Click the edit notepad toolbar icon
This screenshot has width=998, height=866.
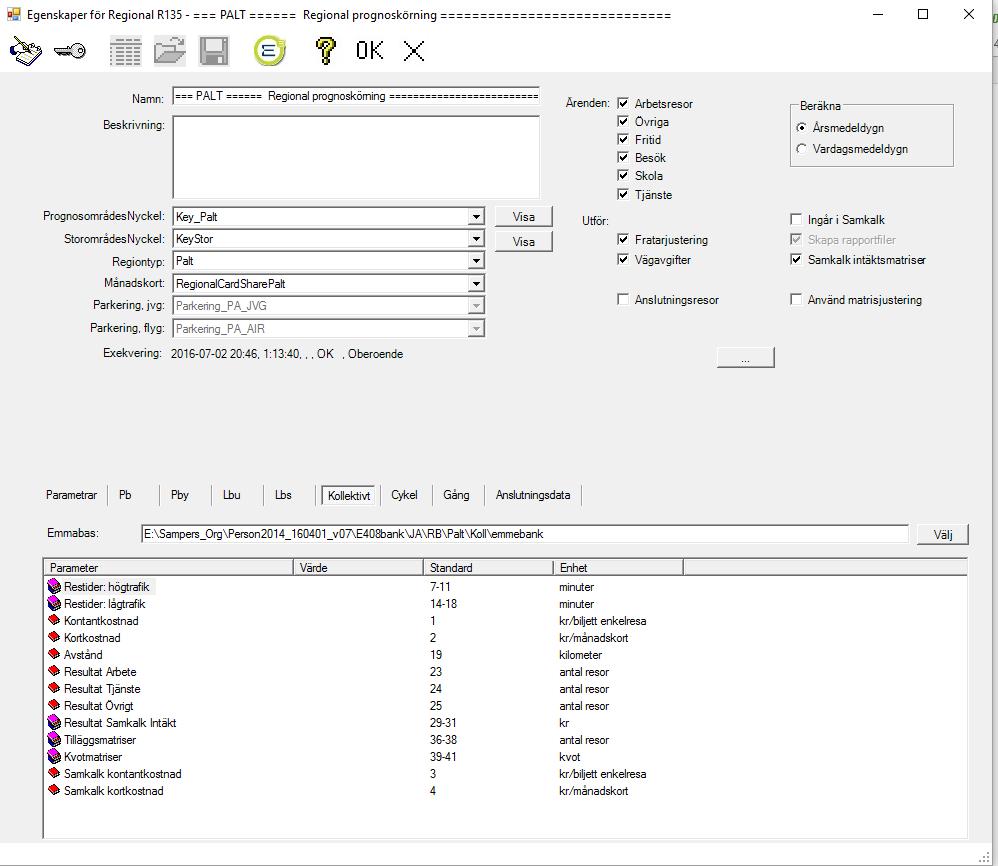25,51
